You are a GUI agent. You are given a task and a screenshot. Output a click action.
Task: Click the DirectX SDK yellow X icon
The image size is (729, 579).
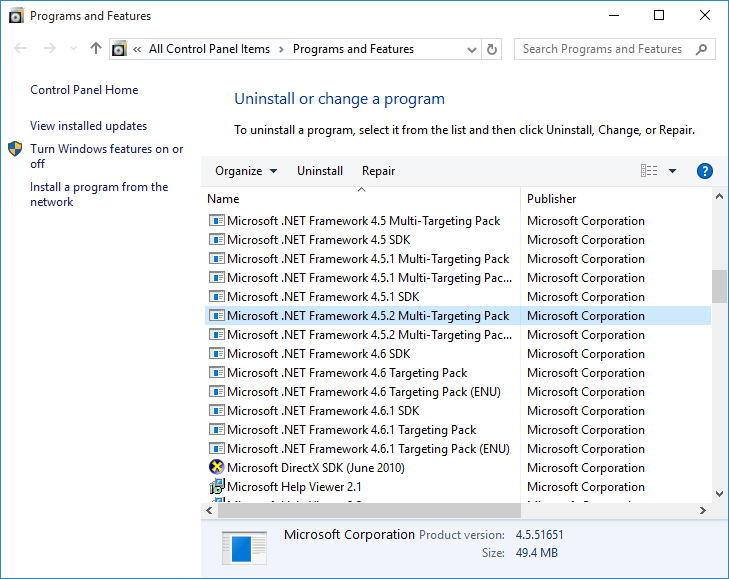point(217,467)
